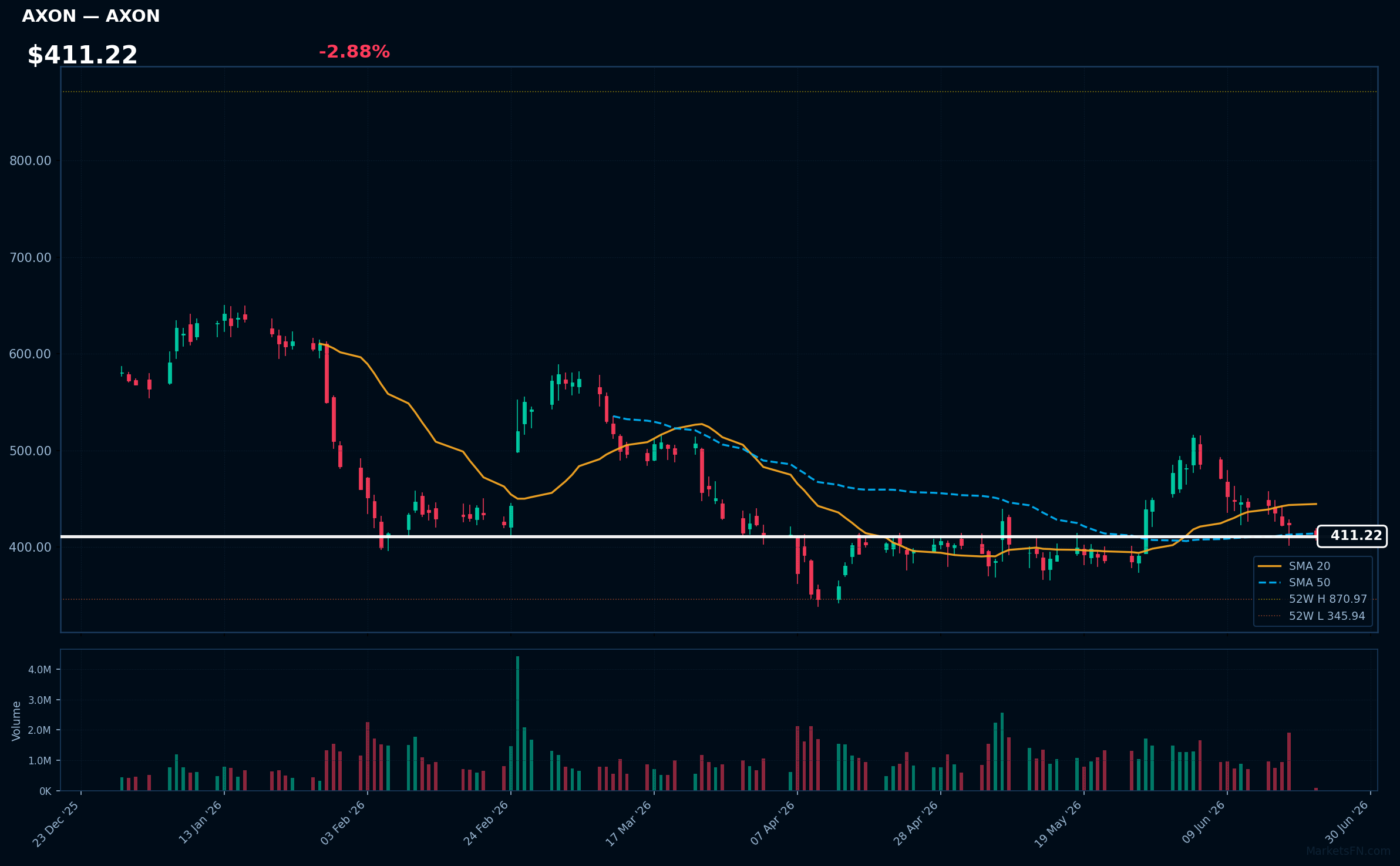Click the 700.00 price axis label

[x=31, y=257]
